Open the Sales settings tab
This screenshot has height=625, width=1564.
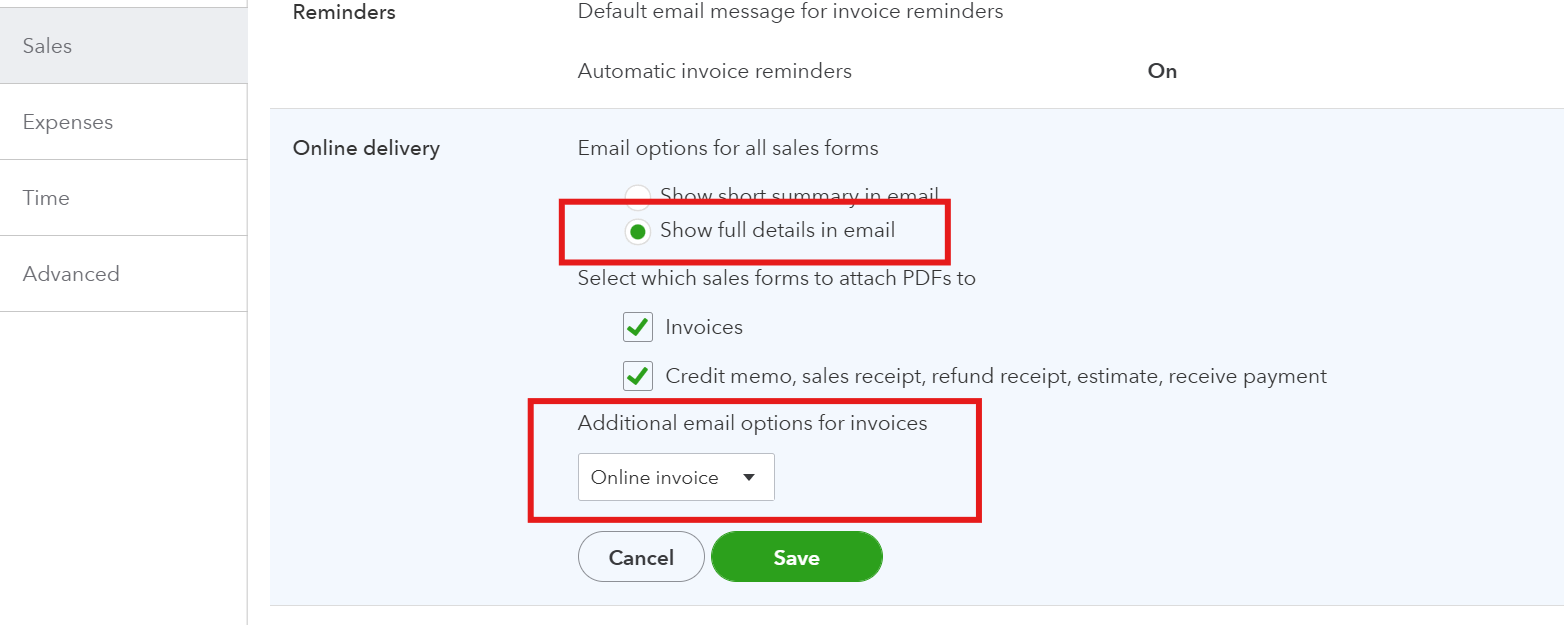tap(48, 46)
